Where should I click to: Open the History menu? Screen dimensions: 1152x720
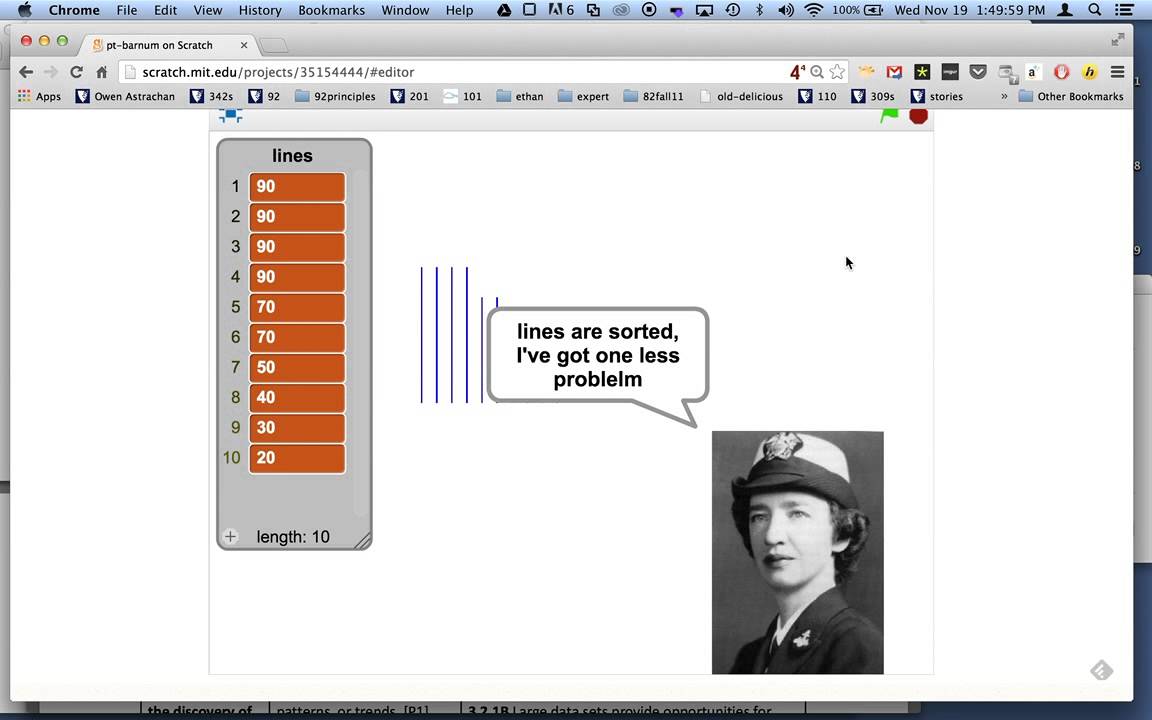(260, 10)
